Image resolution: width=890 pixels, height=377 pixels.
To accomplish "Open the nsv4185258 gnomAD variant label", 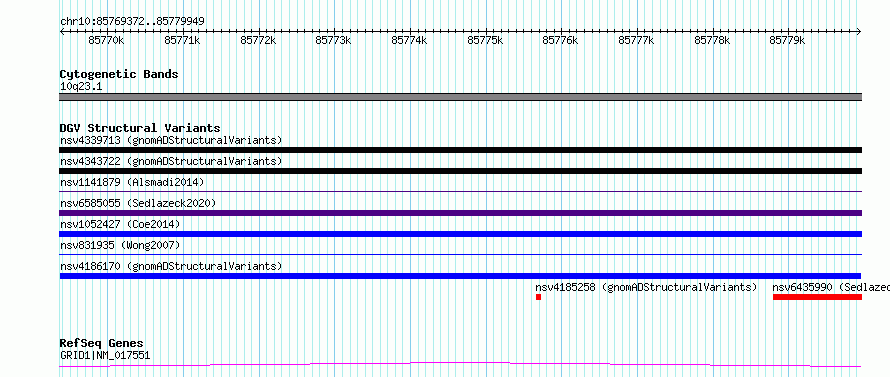I will 646,287.
